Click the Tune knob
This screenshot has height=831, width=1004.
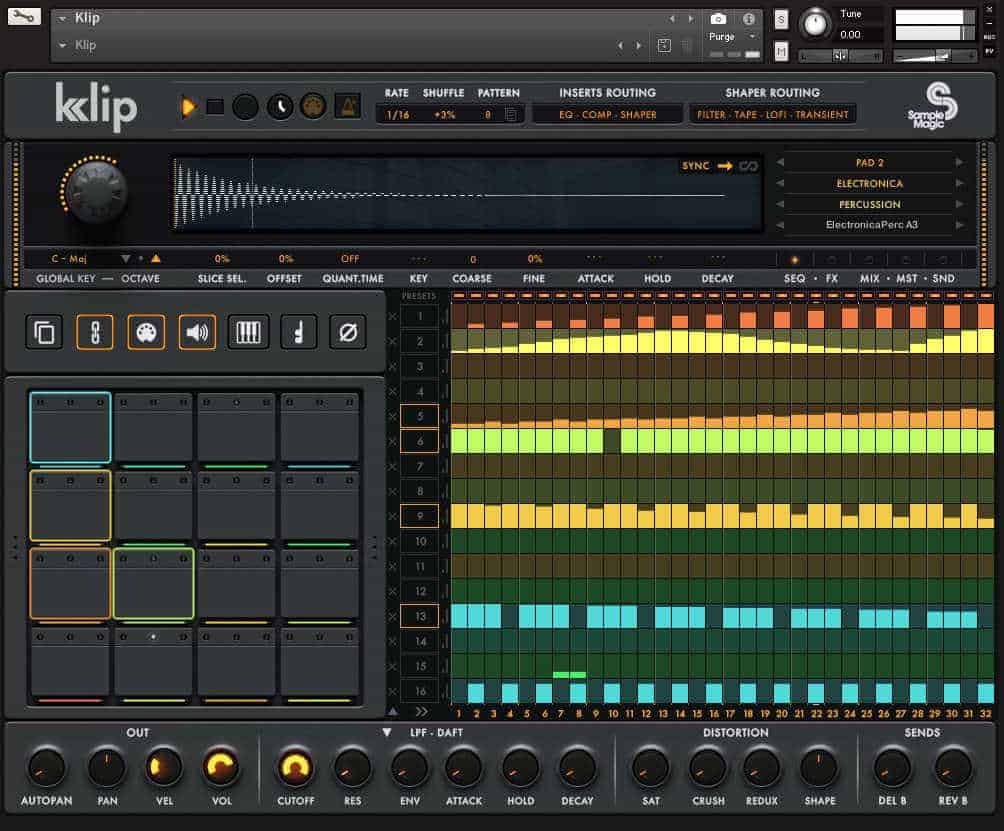tap(814, 24)
